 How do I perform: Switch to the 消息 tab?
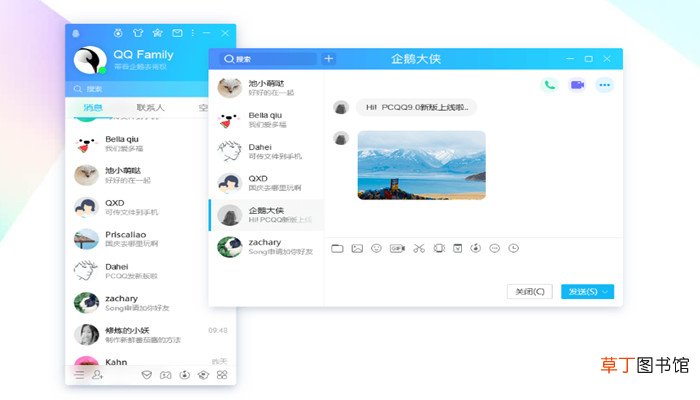coord(93,108)
